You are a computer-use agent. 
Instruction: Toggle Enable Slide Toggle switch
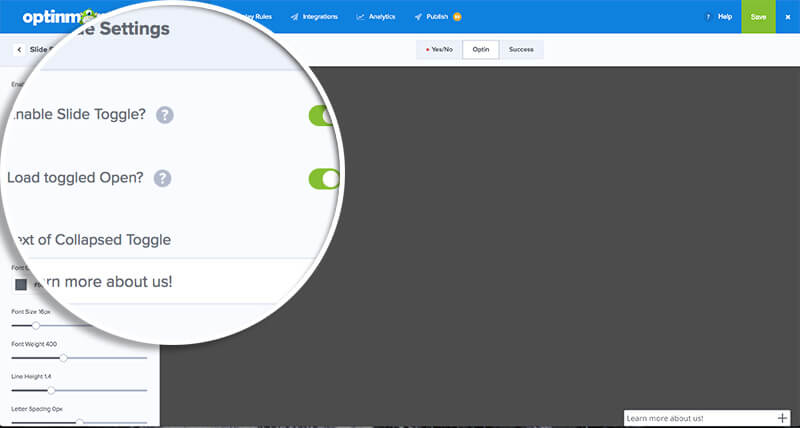tap(323, 115)
